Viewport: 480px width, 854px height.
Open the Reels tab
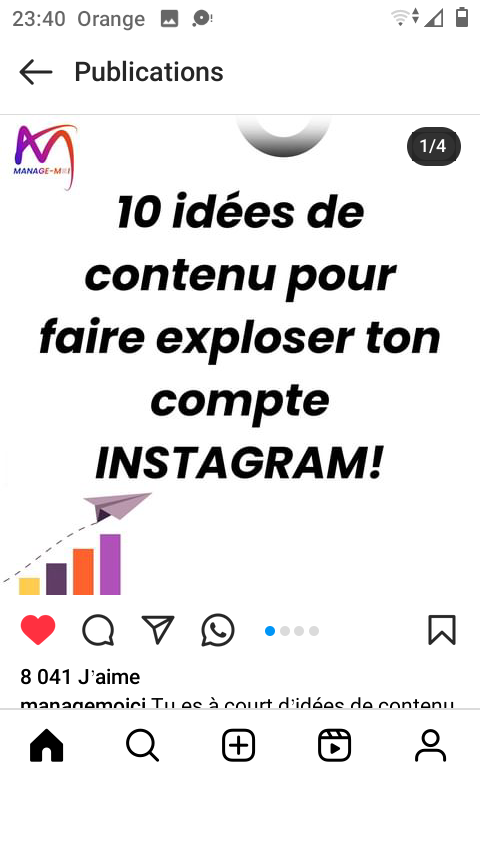pyautogui.click(x=335, y=745)
